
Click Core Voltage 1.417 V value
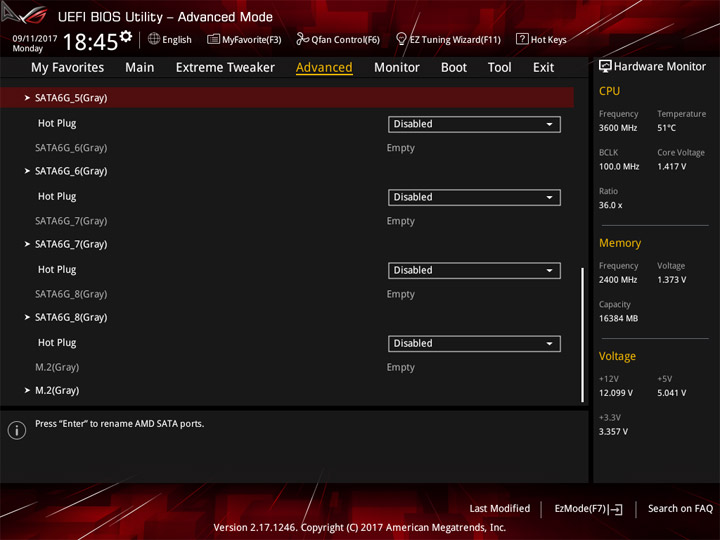pos(671,166)
